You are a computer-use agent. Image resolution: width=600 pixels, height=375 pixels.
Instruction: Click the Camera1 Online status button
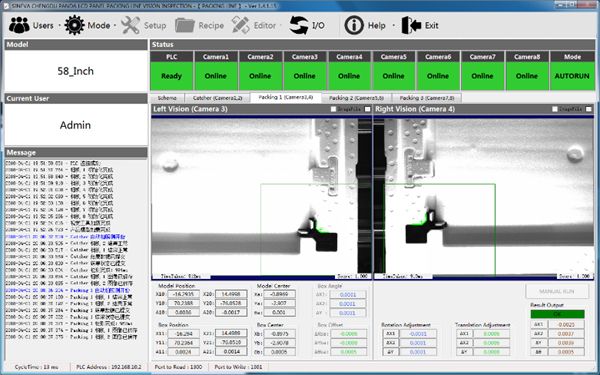pyautogui.click(x=215, y=76)
